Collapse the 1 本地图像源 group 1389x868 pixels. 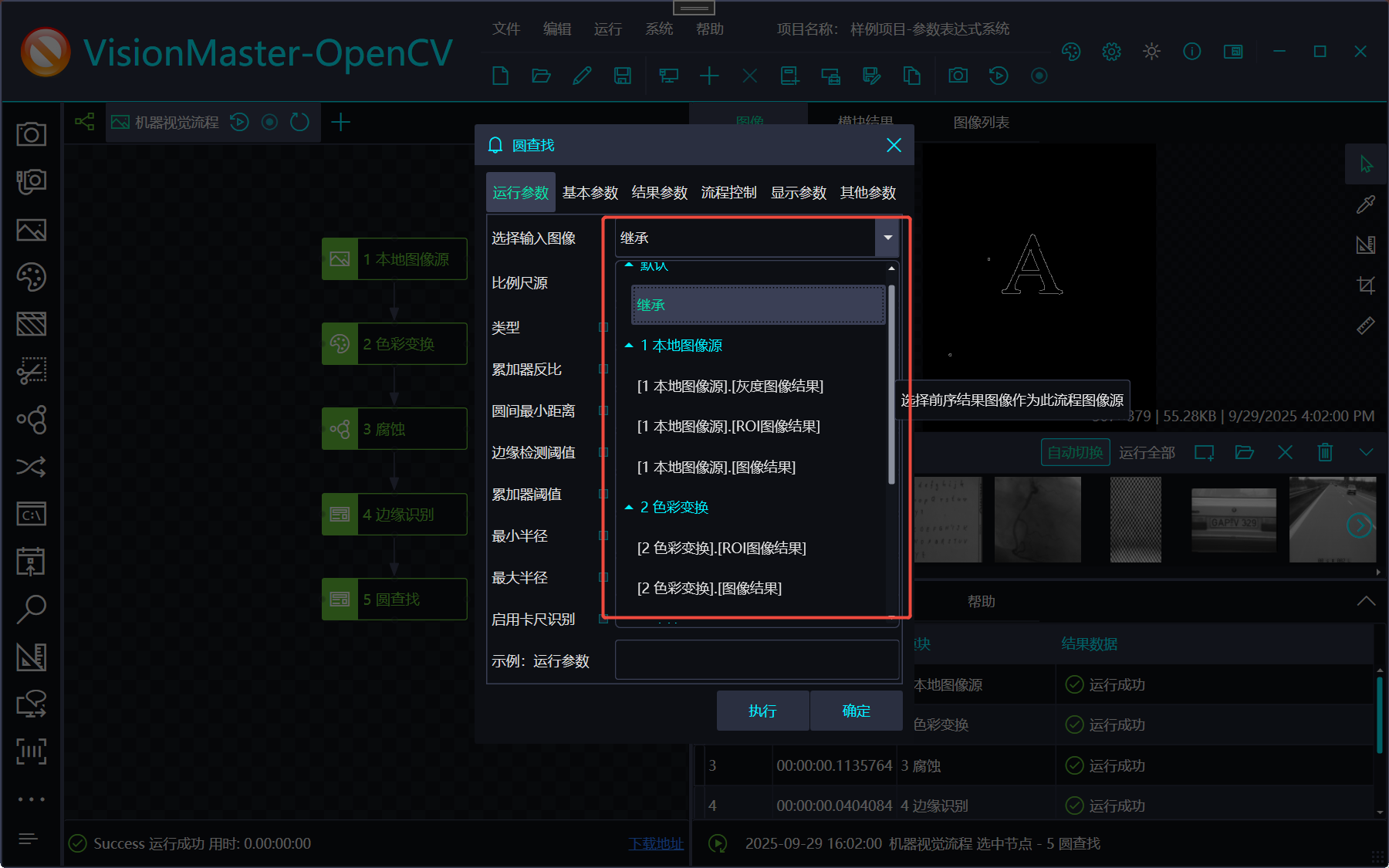coord(629,346)
